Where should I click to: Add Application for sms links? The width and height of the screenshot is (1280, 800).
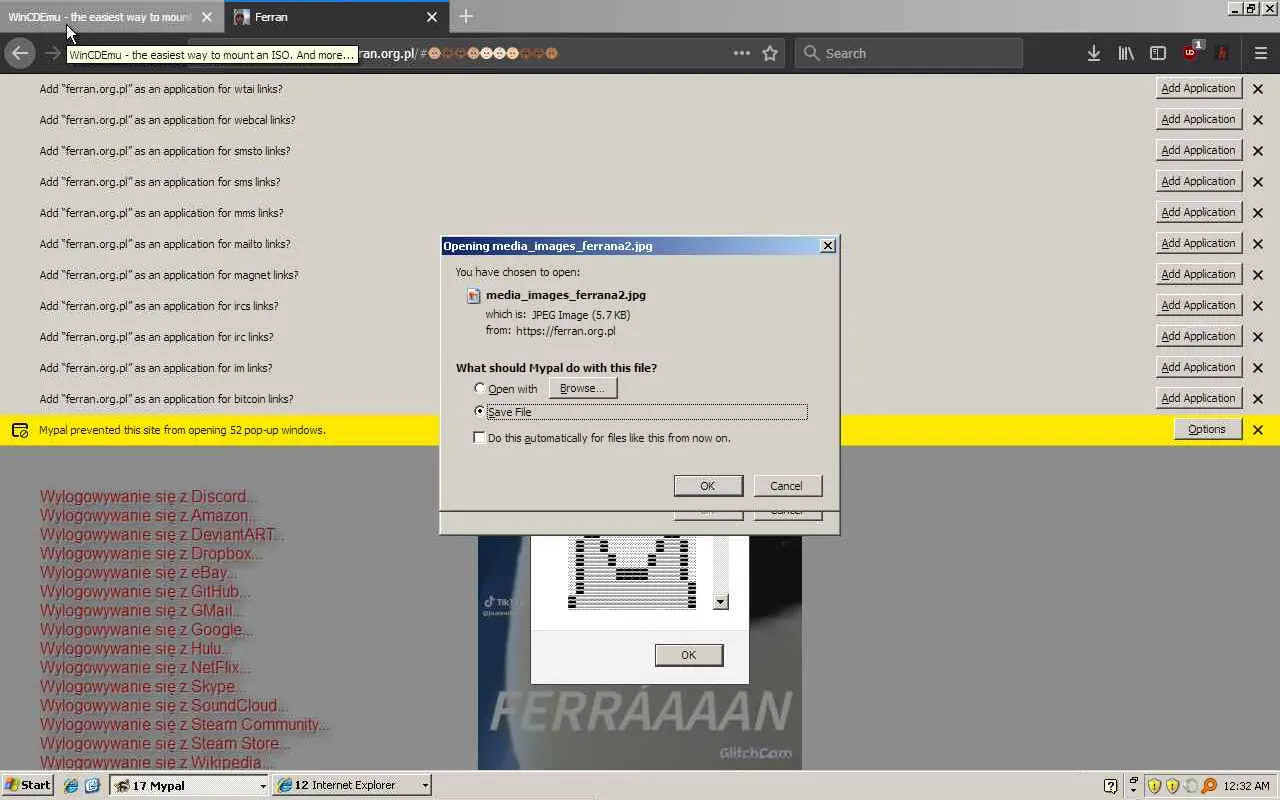pos(1198,181)
